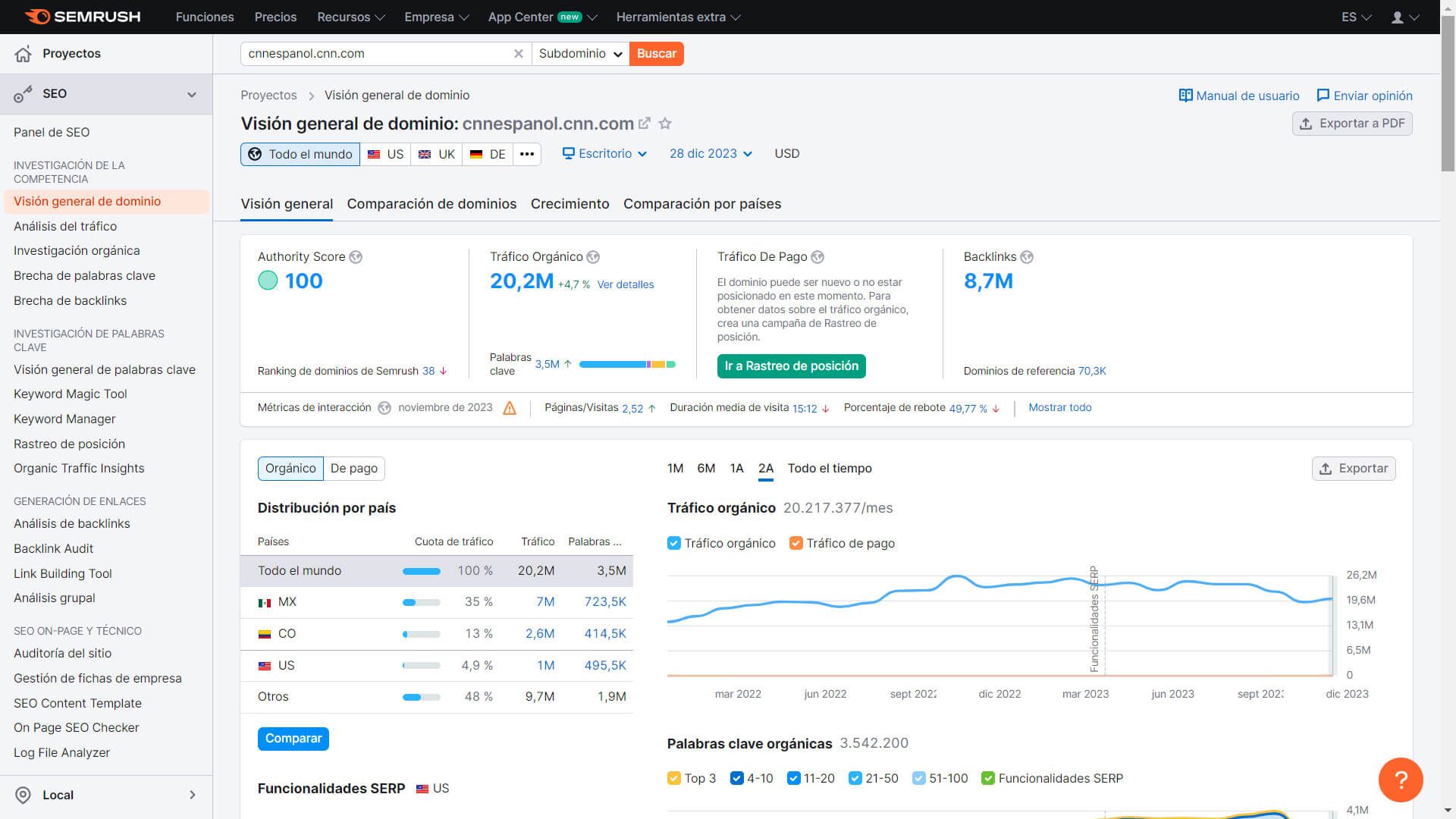Toggle the De pago traffic tab

tap(355, 468)
